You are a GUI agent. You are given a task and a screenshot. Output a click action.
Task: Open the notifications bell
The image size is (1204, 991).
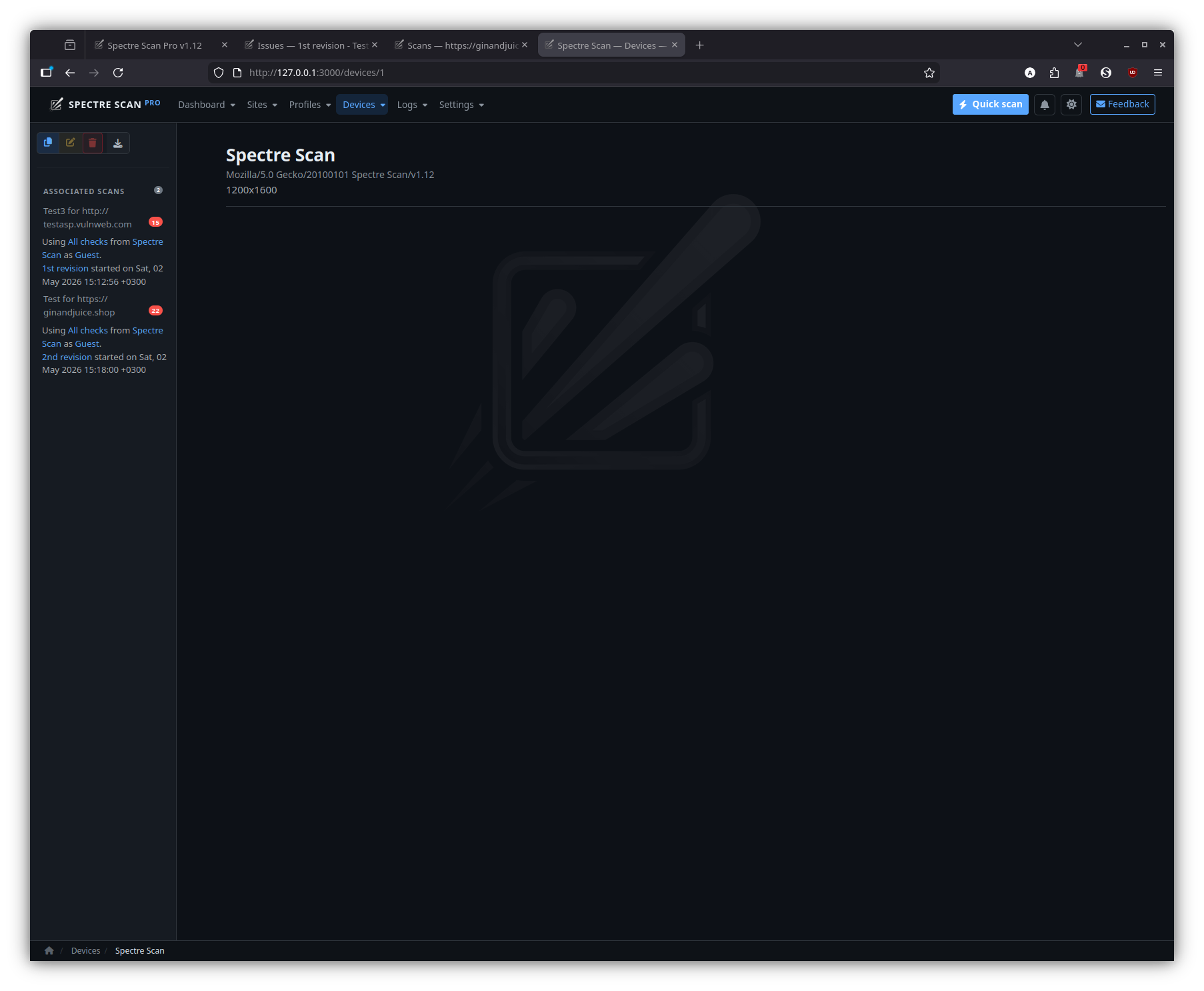pos(1045,105)
